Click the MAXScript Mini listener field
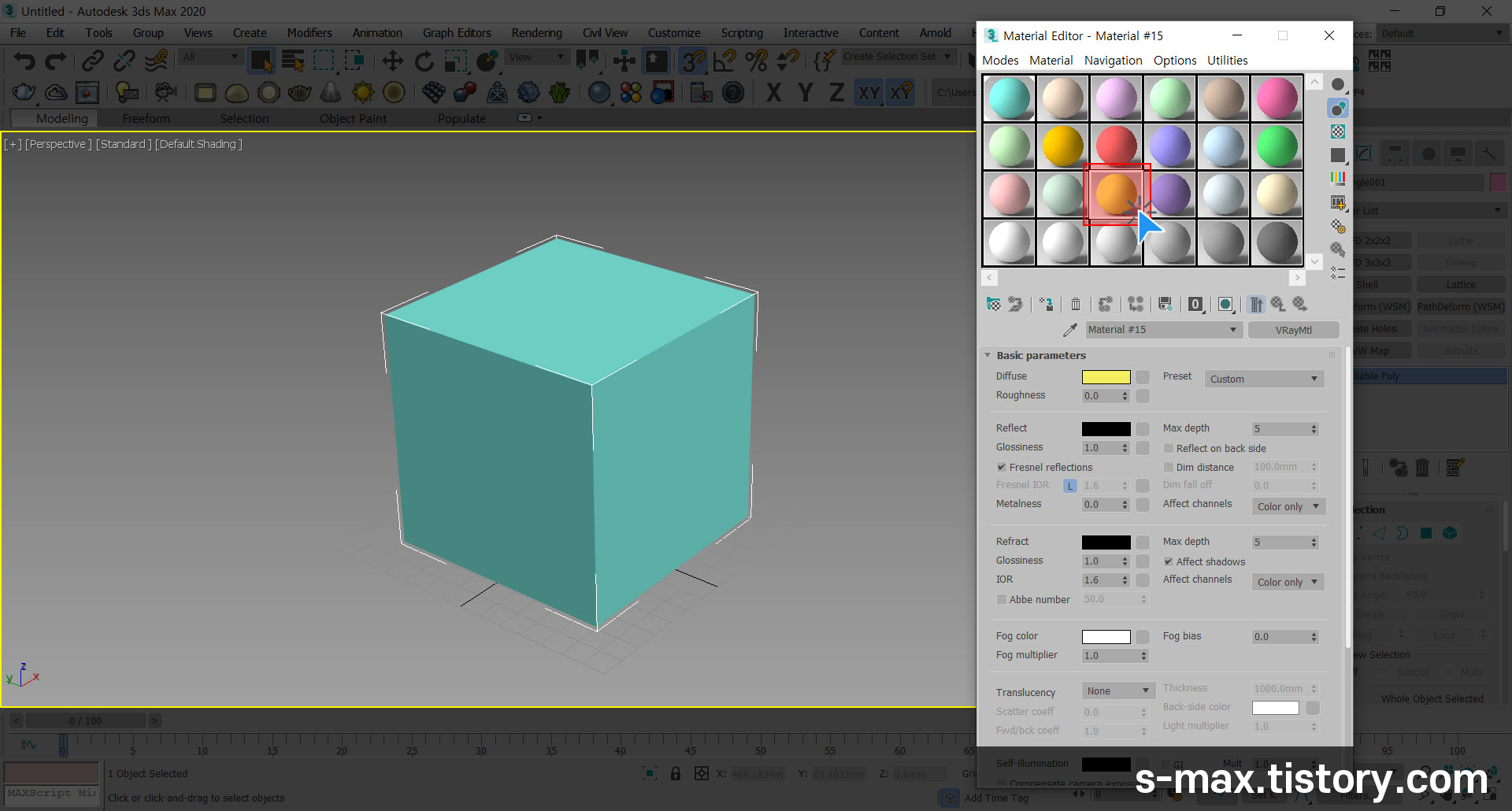Screen dimensions: 1512x811 click(52, 794)
